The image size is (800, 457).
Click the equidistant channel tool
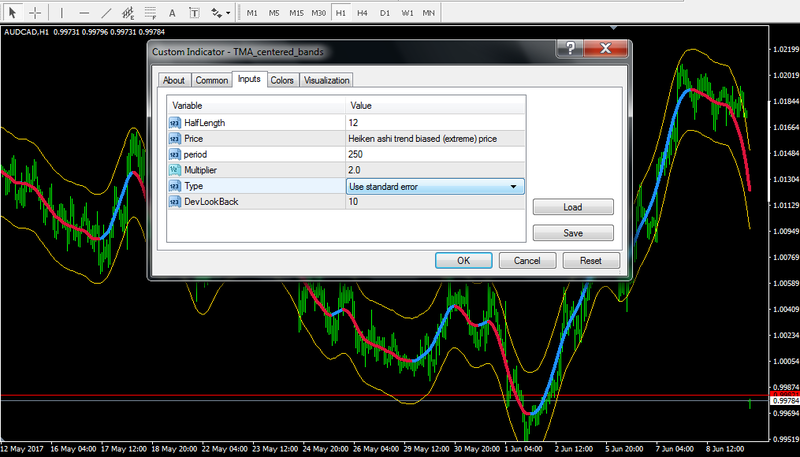pos(128,13)
